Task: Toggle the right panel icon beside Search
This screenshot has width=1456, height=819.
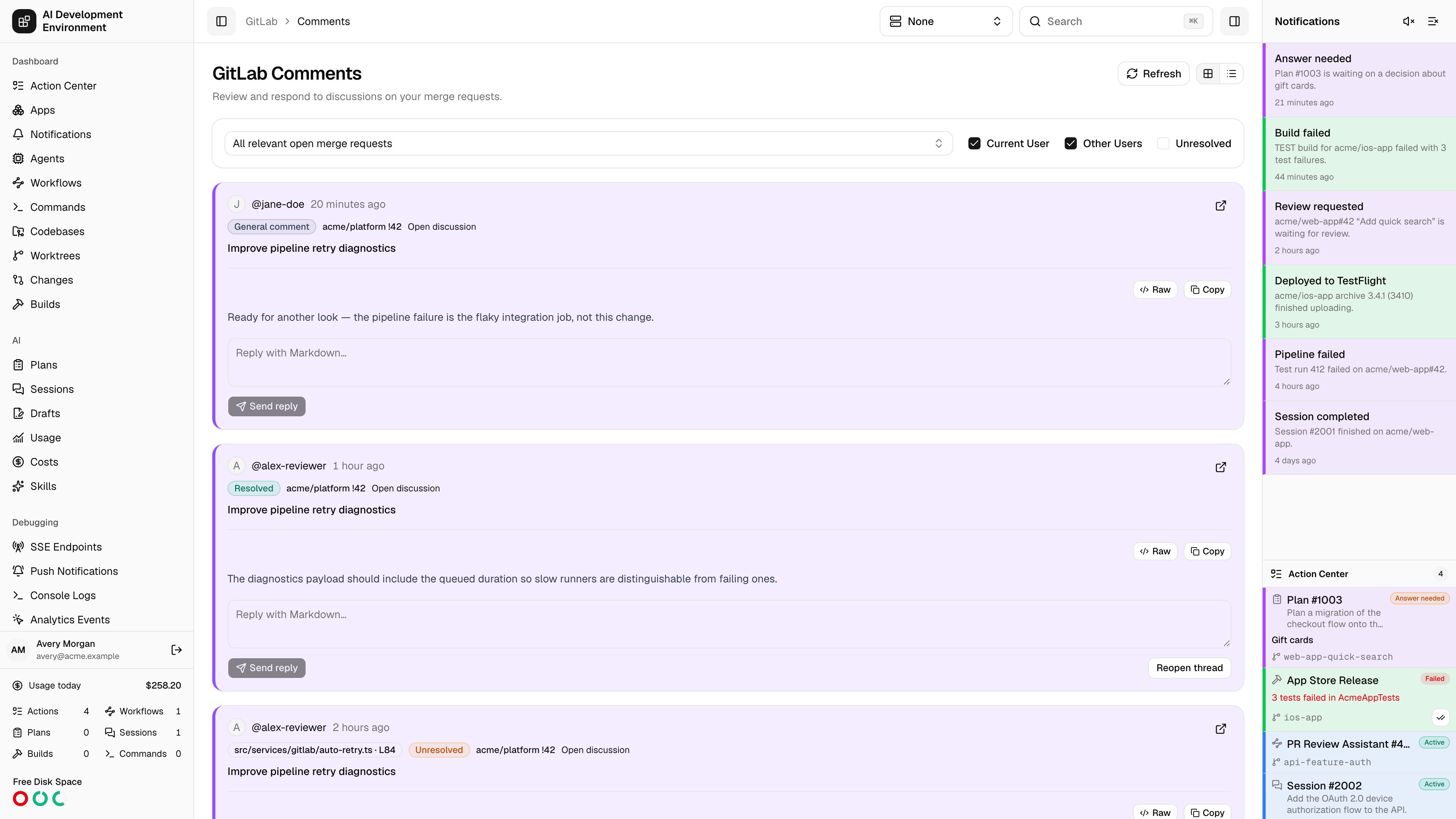Action: point(1234,22)
